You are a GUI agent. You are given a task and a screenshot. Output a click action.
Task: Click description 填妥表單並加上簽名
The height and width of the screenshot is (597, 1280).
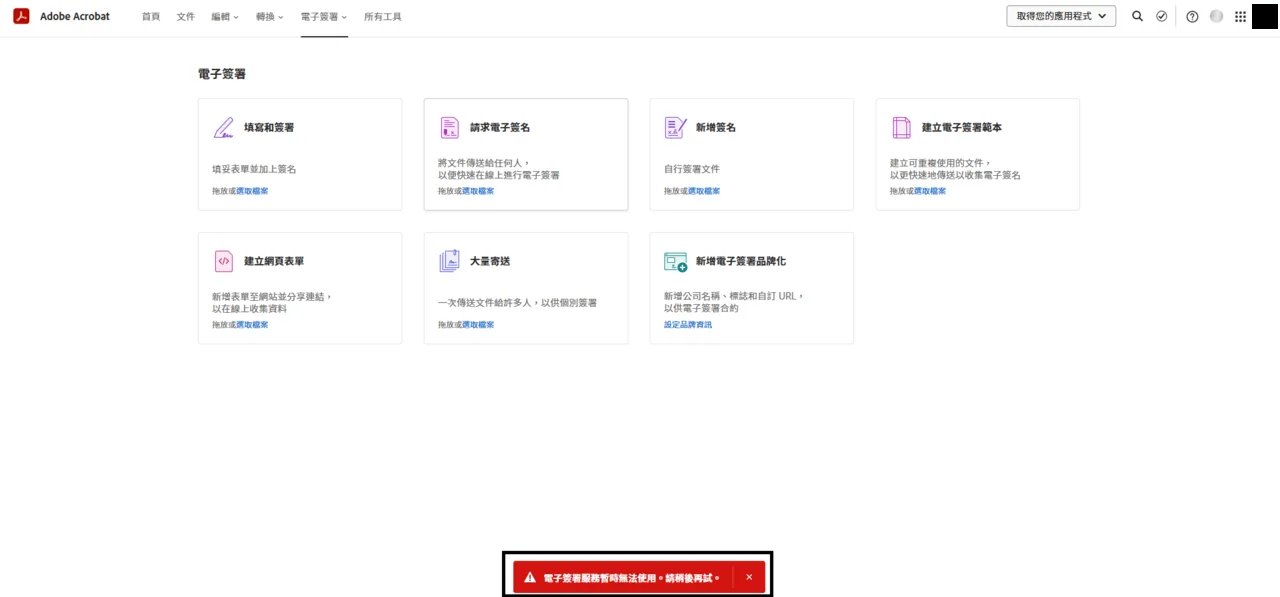(254, 169)
